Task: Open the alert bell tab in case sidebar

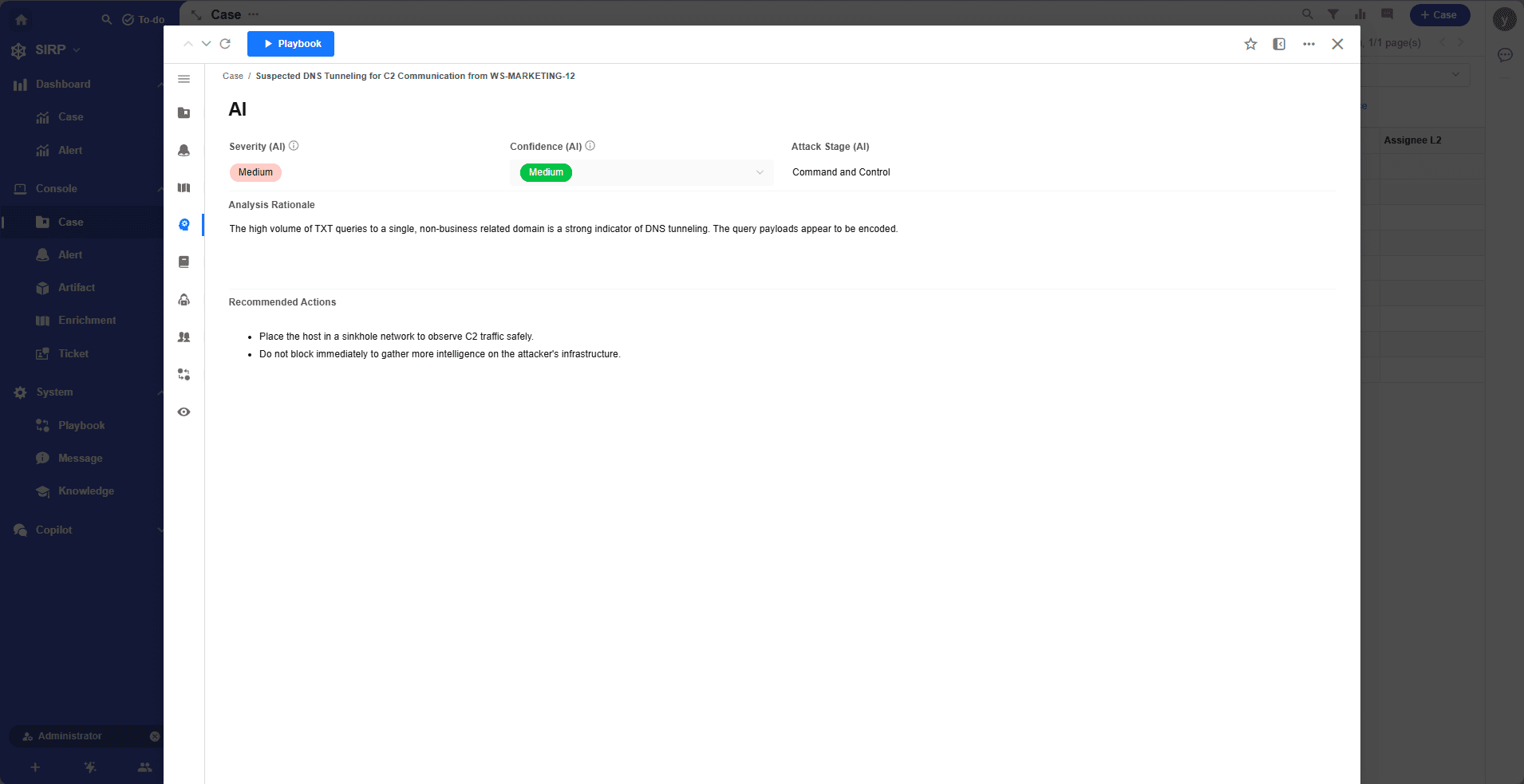Action: pyautogui.click(x=184, y=150)
